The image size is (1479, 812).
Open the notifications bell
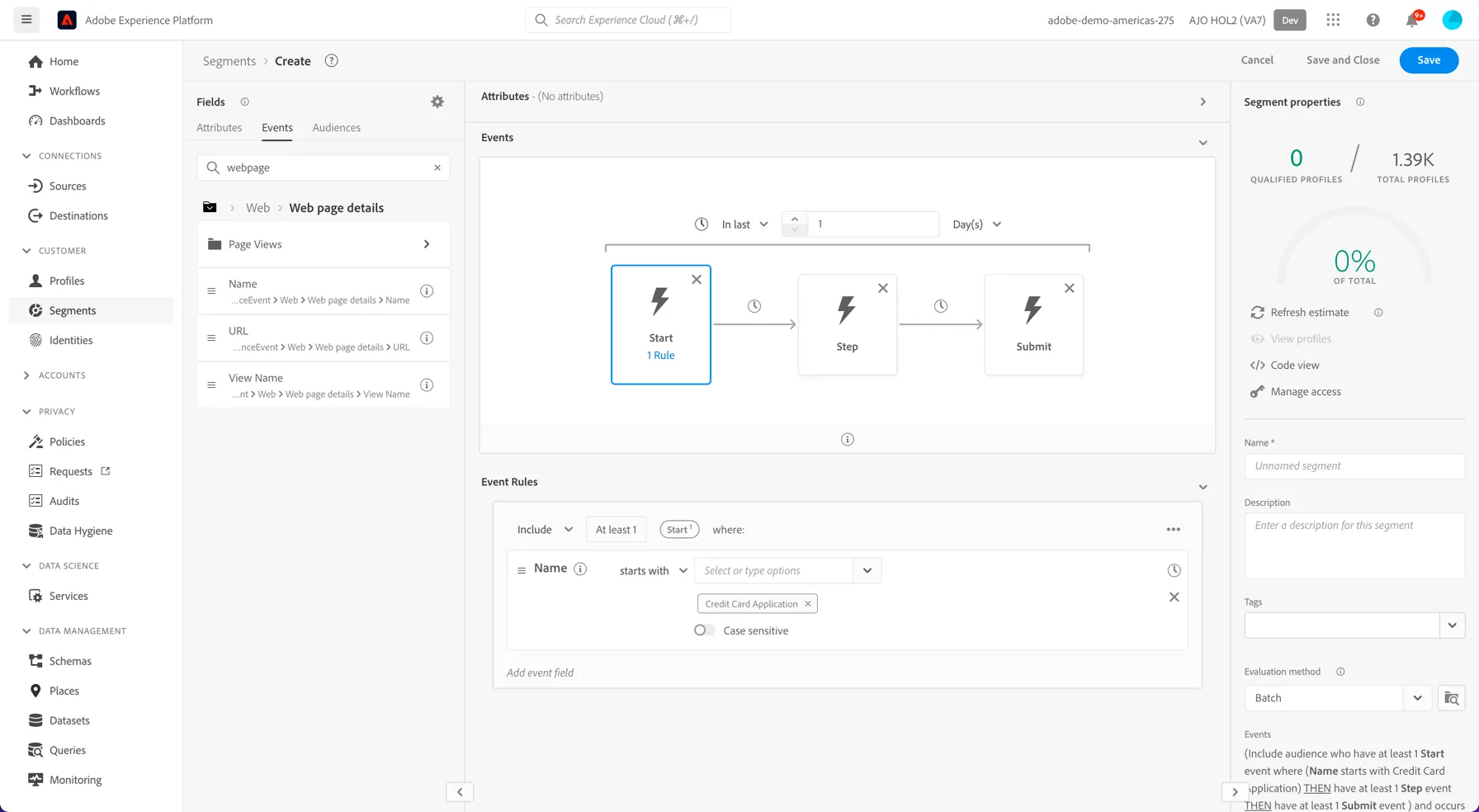tap(1412, 20)
